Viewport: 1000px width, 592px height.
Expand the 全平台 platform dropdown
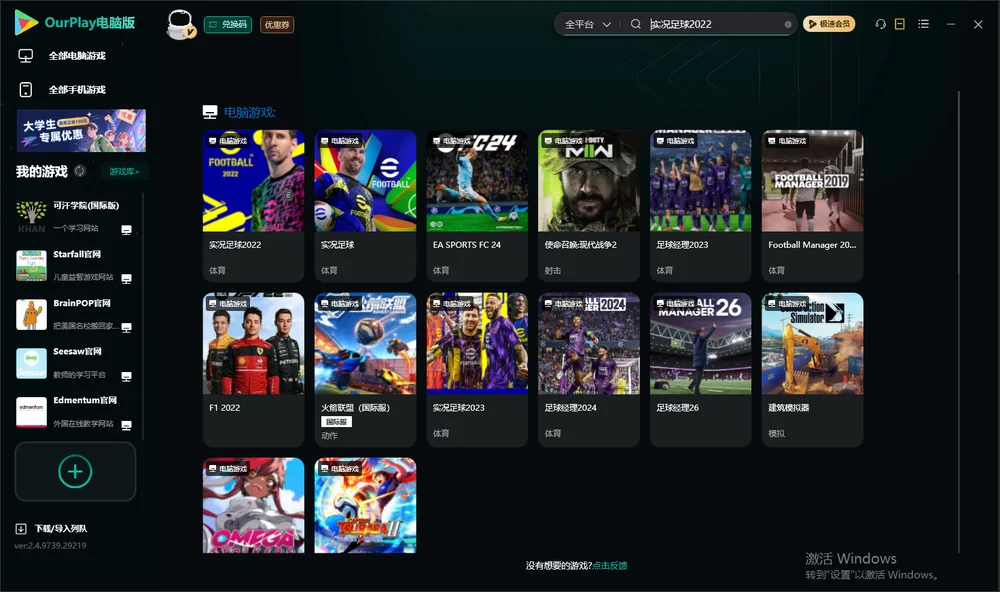[587, 24]
